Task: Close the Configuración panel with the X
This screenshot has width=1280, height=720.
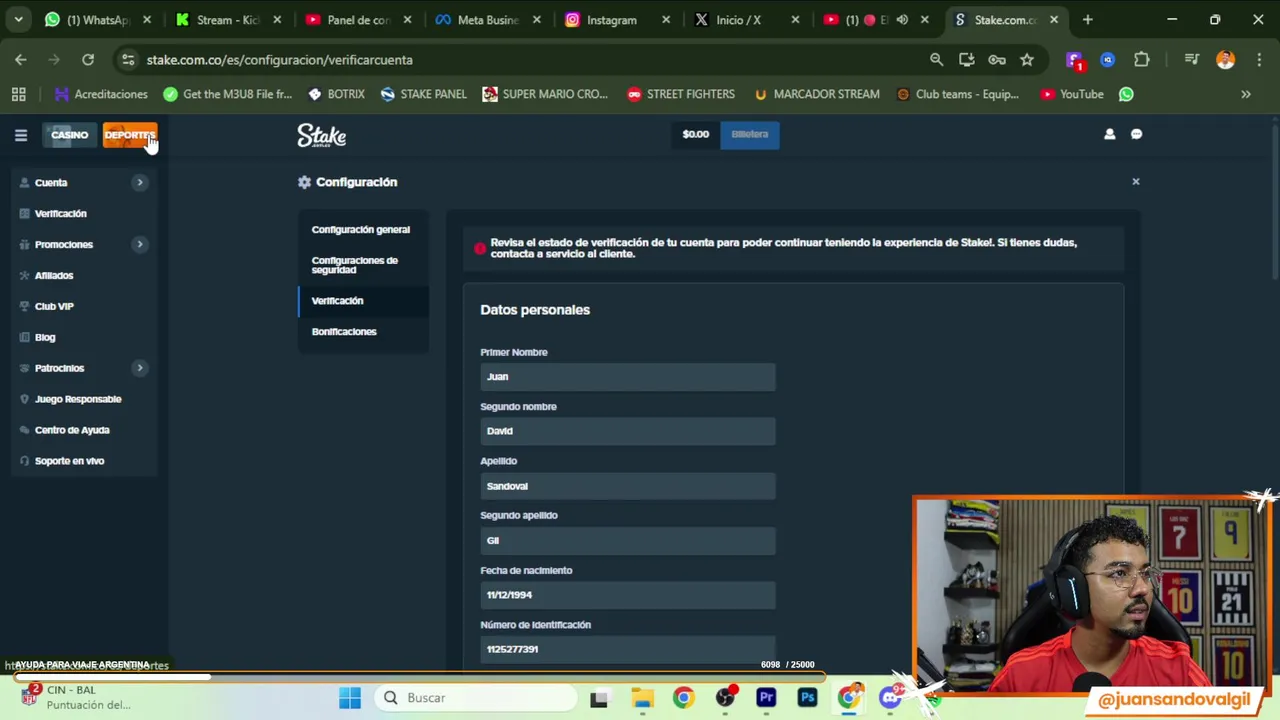Action: (x=1135, y=181)
